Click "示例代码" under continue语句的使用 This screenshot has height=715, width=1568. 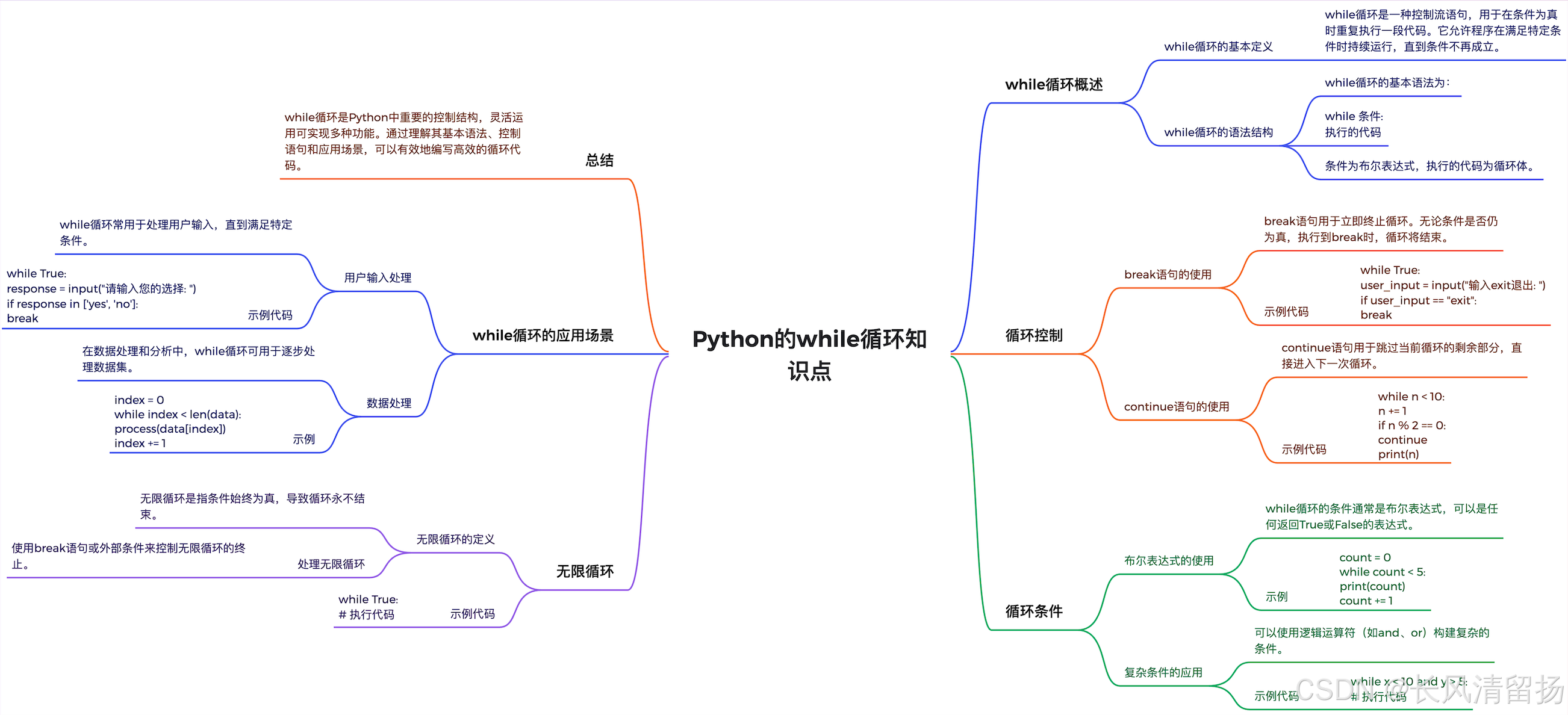click(1303, 449)
